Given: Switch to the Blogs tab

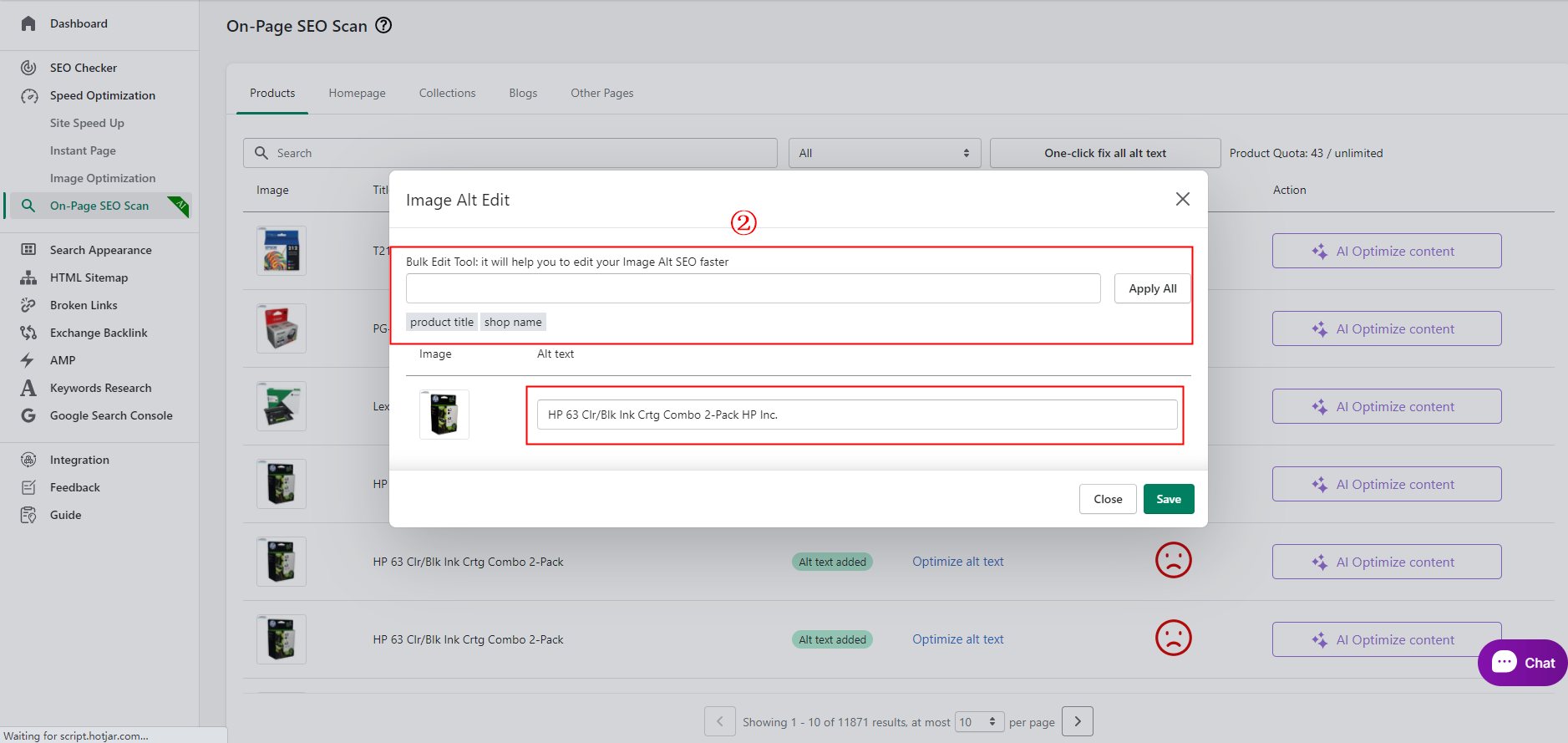Looking at the screenshot, I should (523, 93).
